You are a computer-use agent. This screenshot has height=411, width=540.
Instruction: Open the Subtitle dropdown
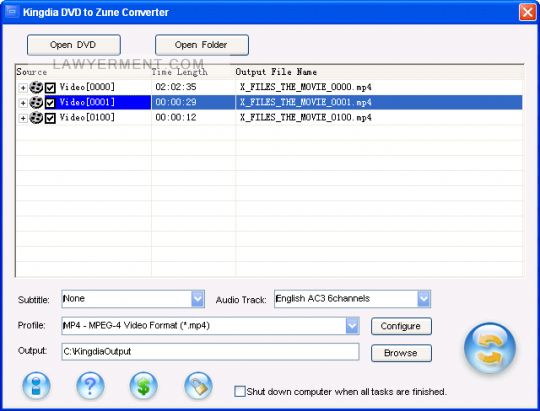[198, 299]
